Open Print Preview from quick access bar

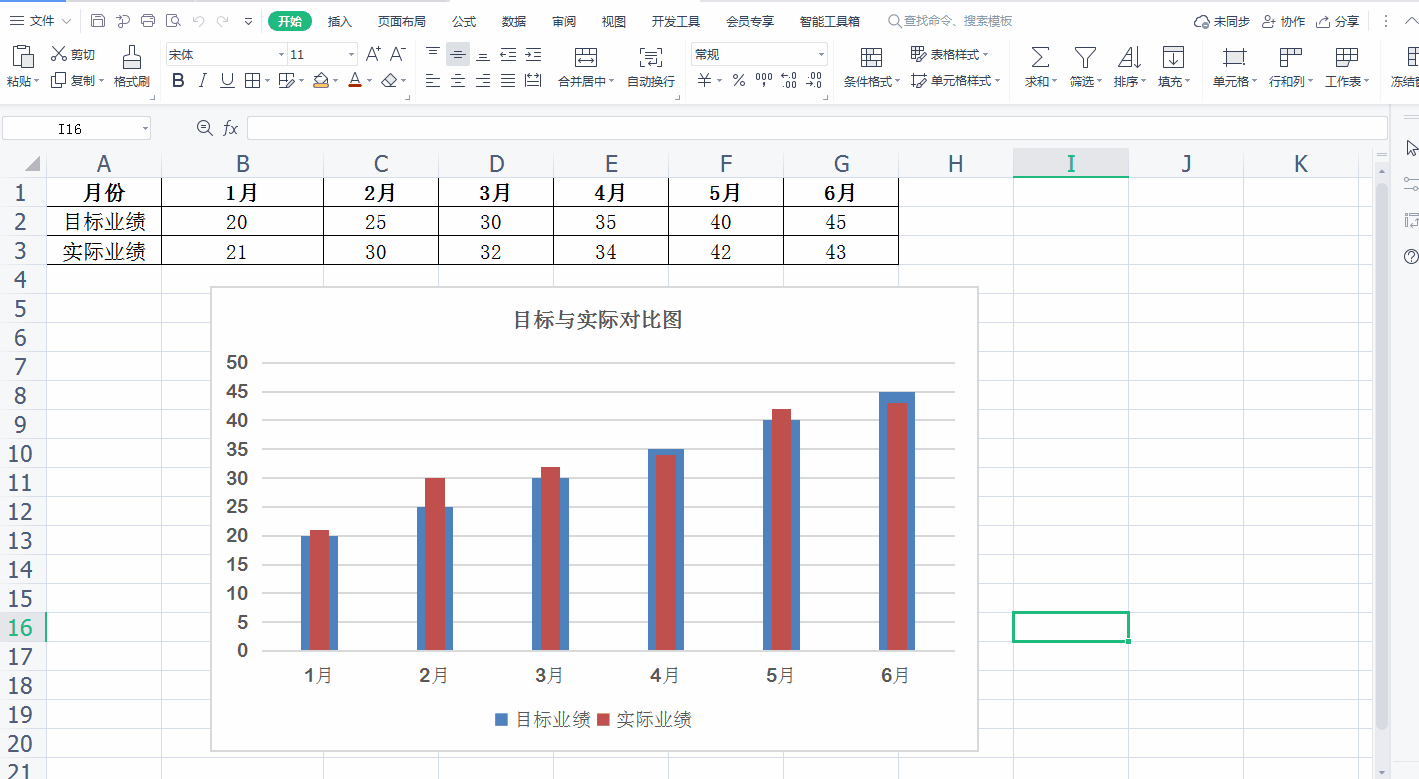[173, 21]
